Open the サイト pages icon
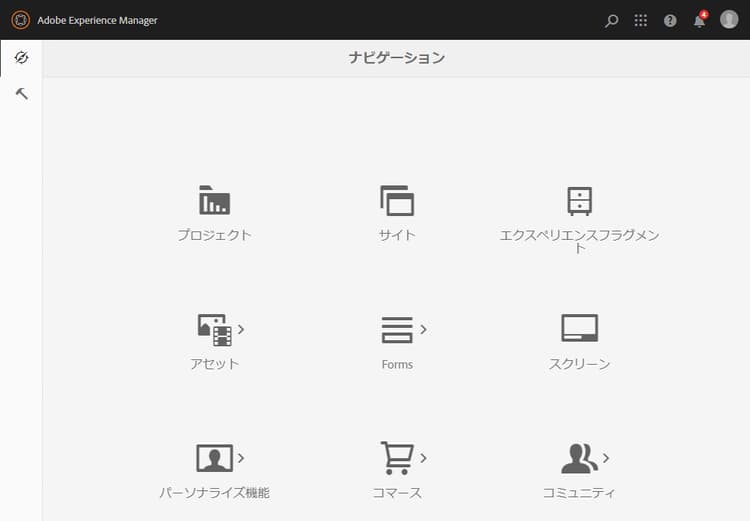The height and width of the screenshot is (521, 750). pos(397,200)
